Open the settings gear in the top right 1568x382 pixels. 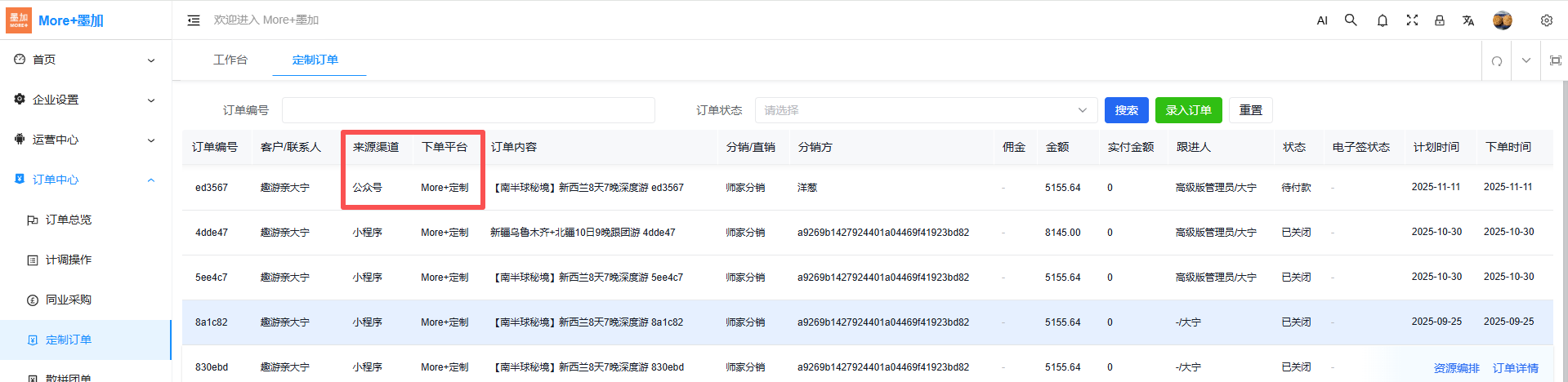[1547, 20]
